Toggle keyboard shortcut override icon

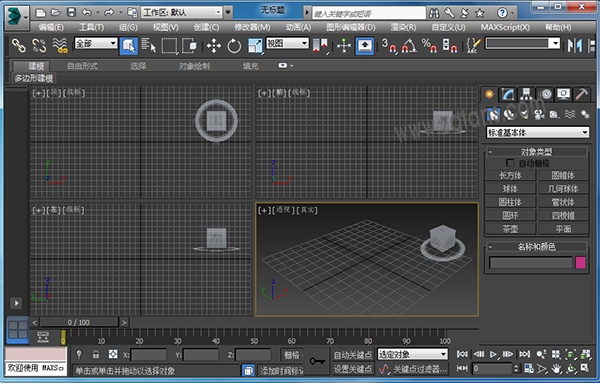coord(365,46)
